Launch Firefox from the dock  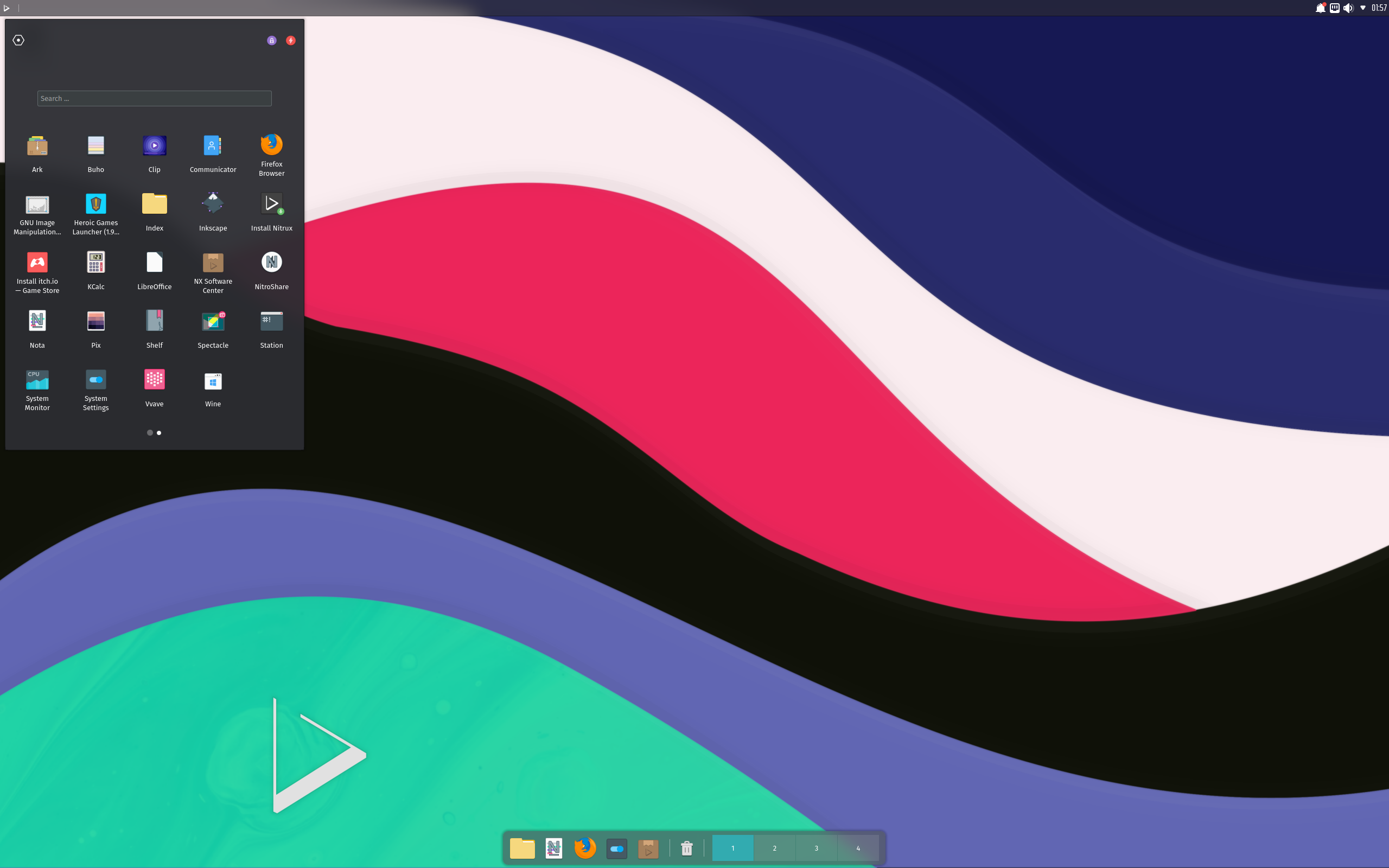(585, 848)
